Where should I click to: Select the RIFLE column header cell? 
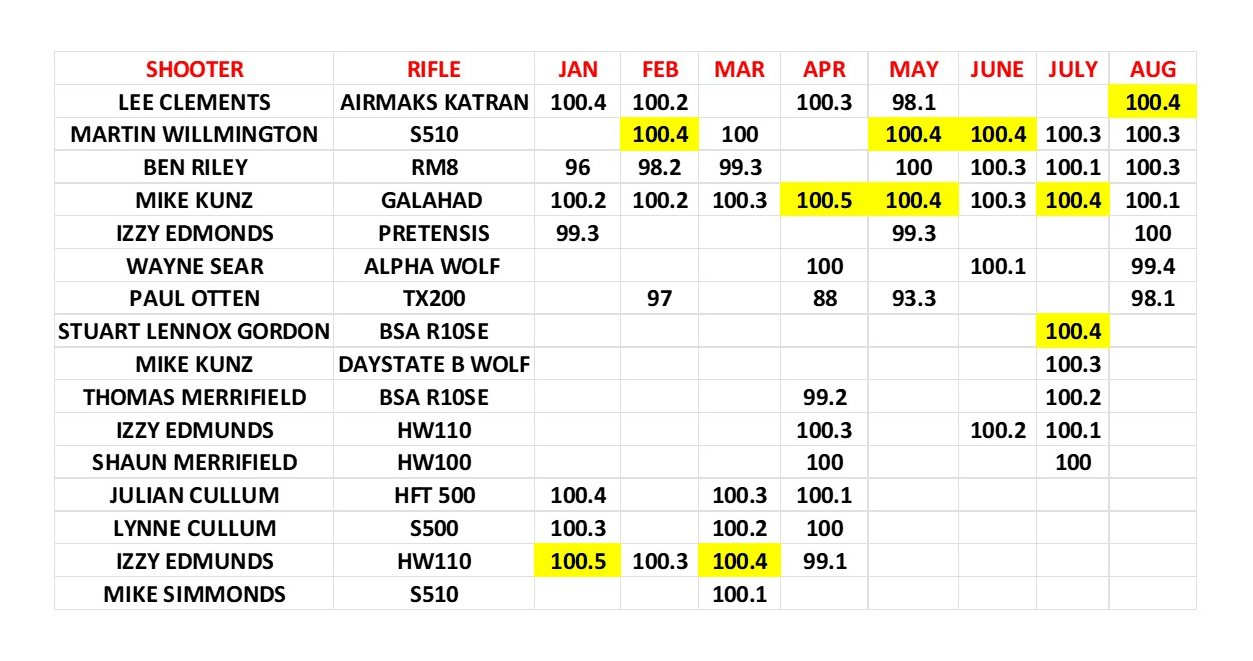point(434,69)
